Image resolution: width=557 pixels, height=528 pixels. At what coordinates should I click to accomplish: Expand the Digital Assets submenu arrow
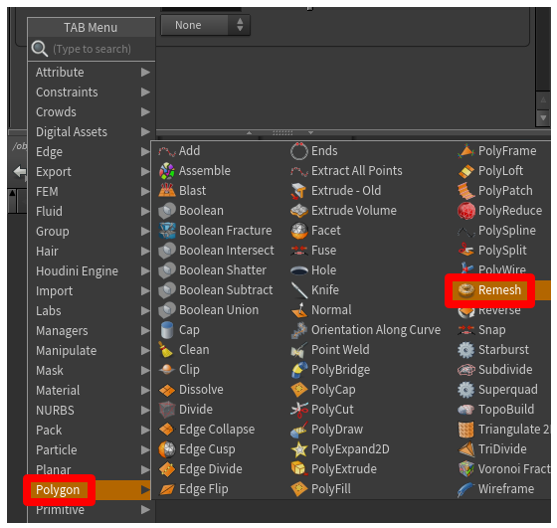[x=145, y=132]
